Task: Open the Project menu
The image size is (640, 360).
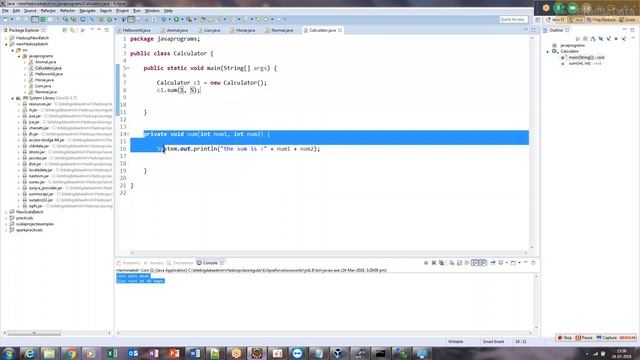Action: 122,11
